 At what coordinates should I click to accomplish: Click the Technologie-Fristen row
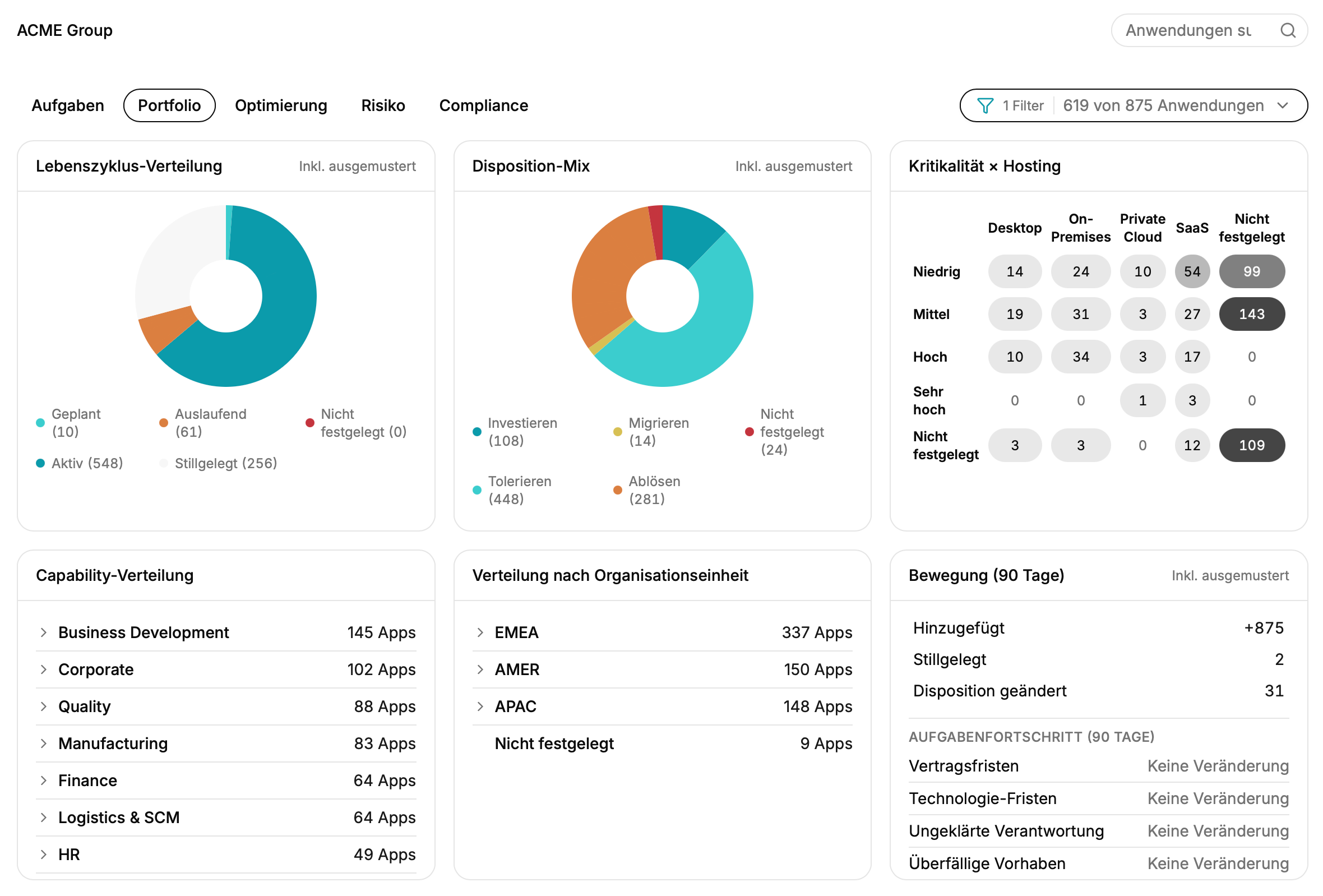click(x=1098, y=798)
